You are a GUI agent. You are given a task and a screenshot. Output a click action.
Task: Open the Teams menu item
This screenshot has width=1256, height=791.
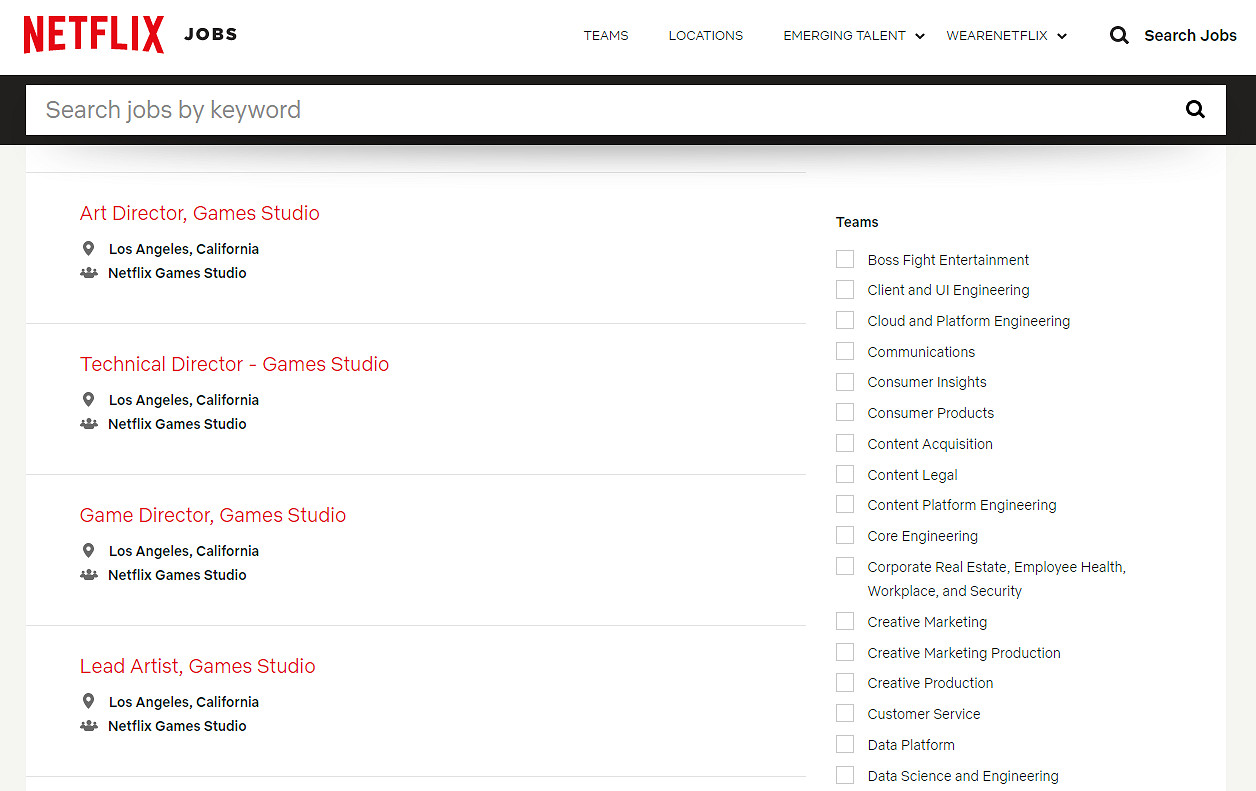pos(606,36)
